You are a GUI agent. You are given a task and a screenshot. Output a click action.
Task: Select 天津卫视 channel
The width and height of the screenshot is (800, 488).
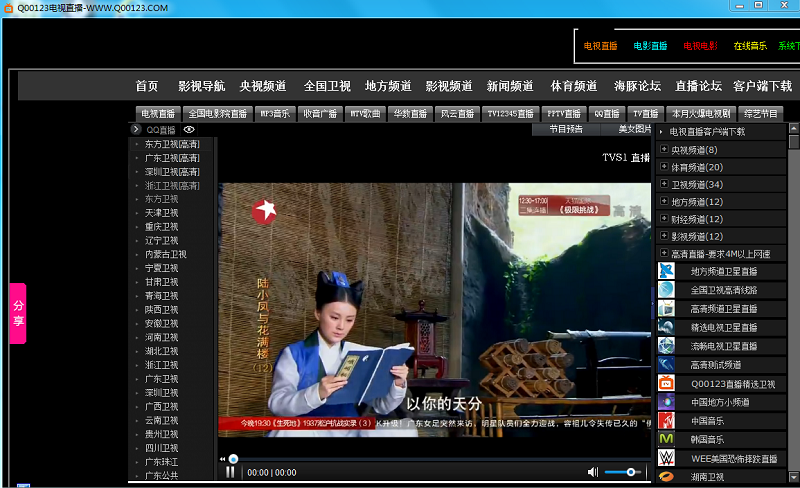pyautogui.click(x=161, y=213)
